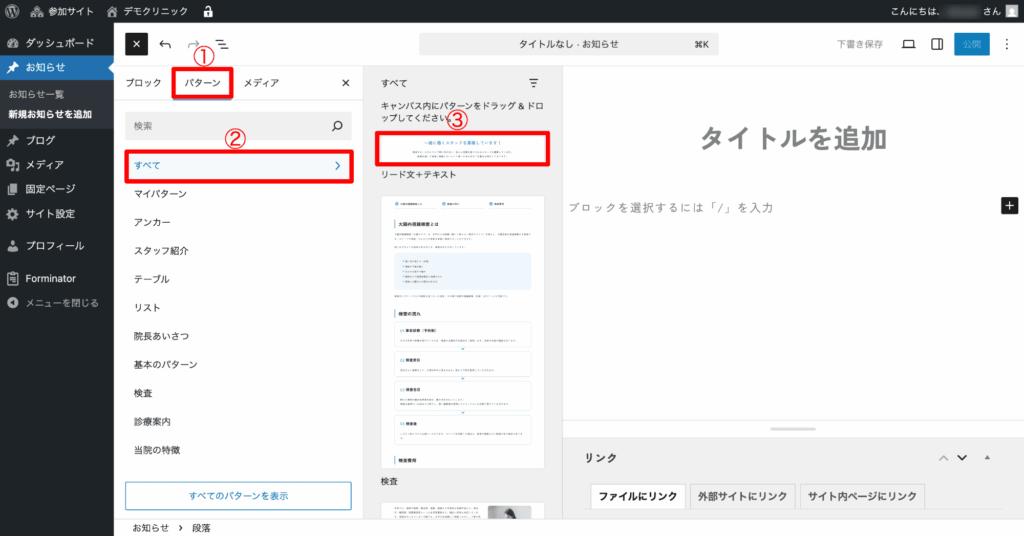Click the filter icon above pattern list
The width and height of the screenshot is (1024, 536).
(533, 83)
